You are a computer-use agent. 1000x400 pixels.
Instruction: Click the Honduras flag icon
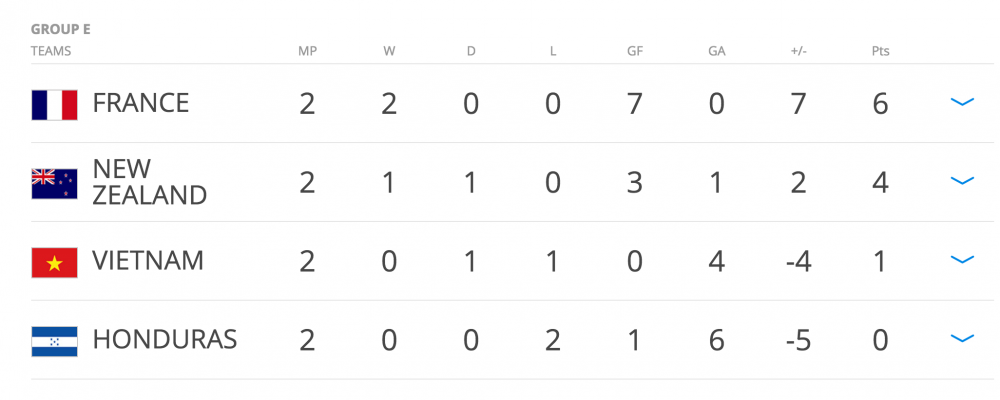[x=54, y=340]
